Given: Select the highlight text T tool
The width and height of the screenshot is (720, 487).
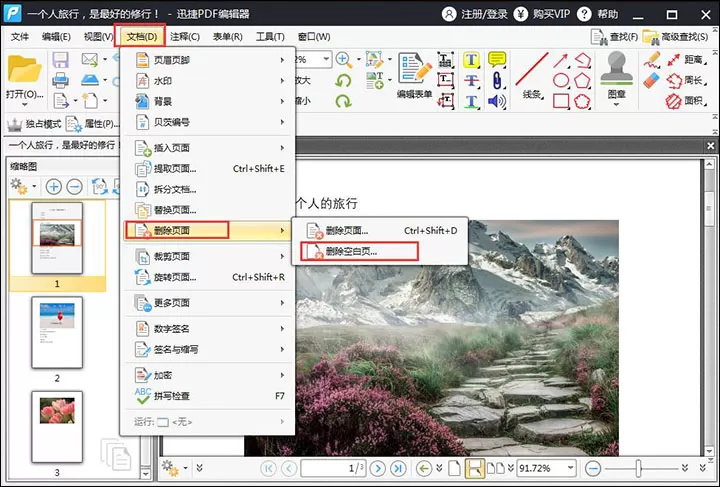Looking at the screenshot, I should pos(471,60).
